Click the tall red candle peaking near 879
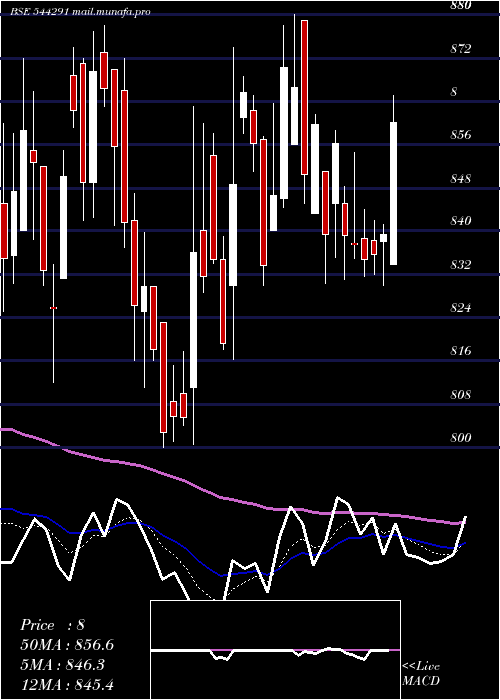 point(304,97)
